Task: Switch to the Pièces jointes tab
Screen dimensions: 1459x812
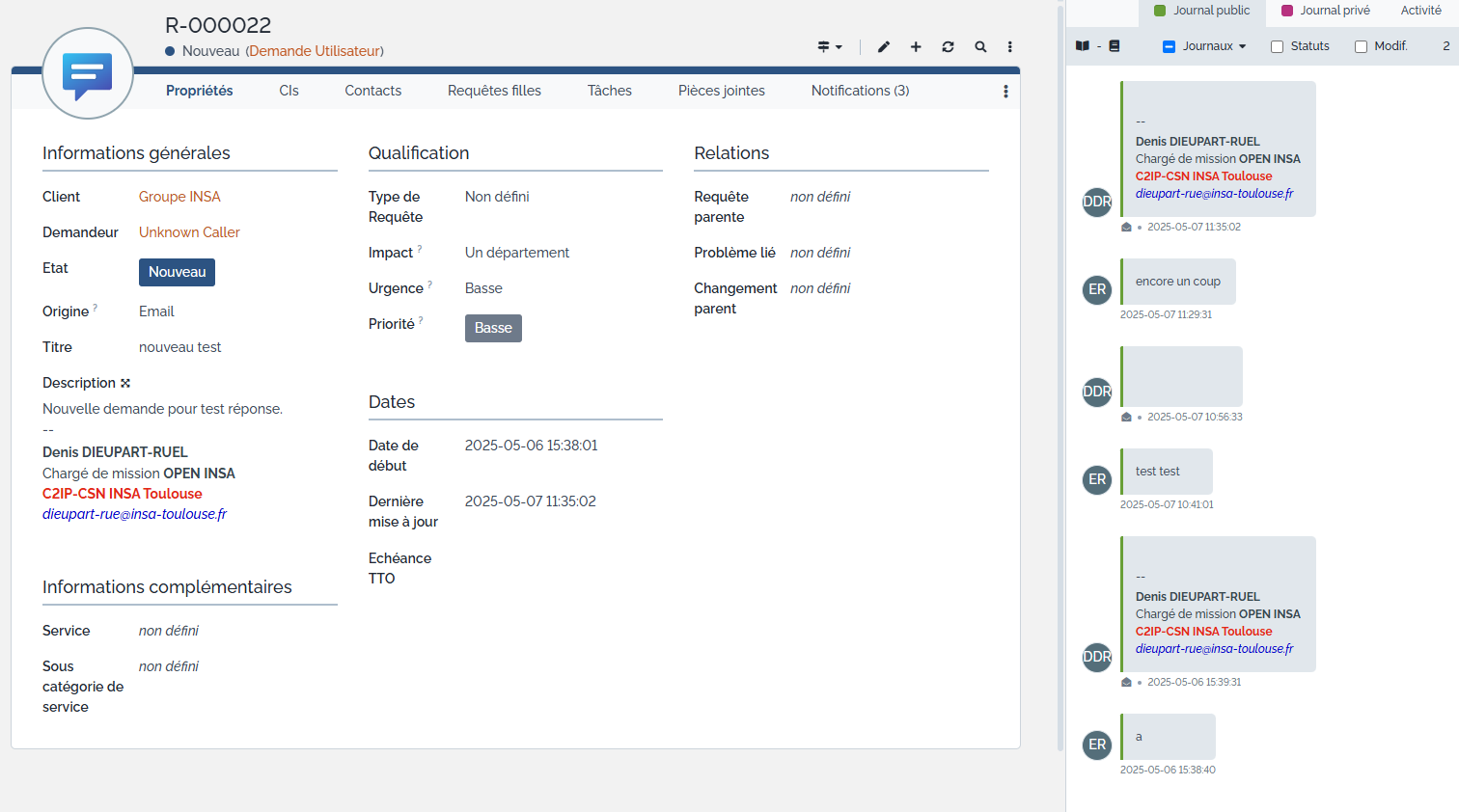Action: 721,91
